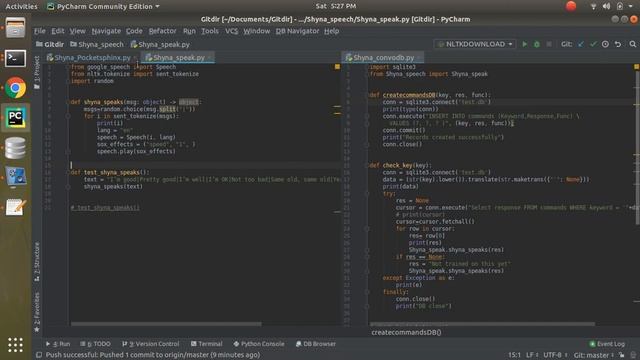The image size is (640, 360).
Task: Open the Tools menu
Action: point(210,31)
